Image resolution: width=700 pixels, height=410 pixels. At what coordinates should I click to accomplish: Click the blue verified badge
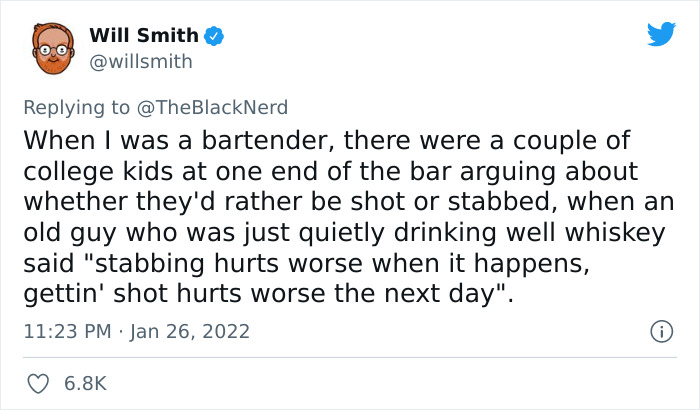(213, 36)
